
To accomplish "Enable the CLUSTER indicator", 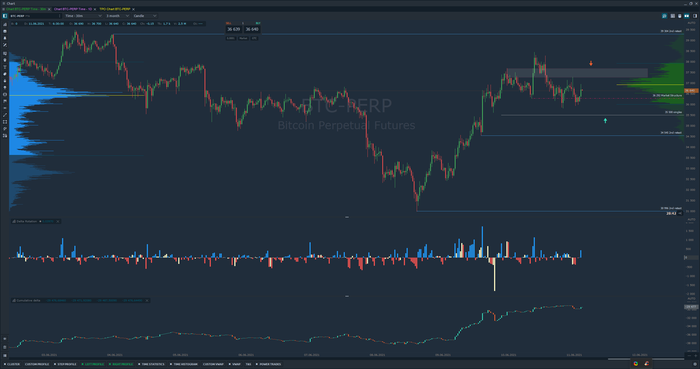I will [x=12, y=364].
